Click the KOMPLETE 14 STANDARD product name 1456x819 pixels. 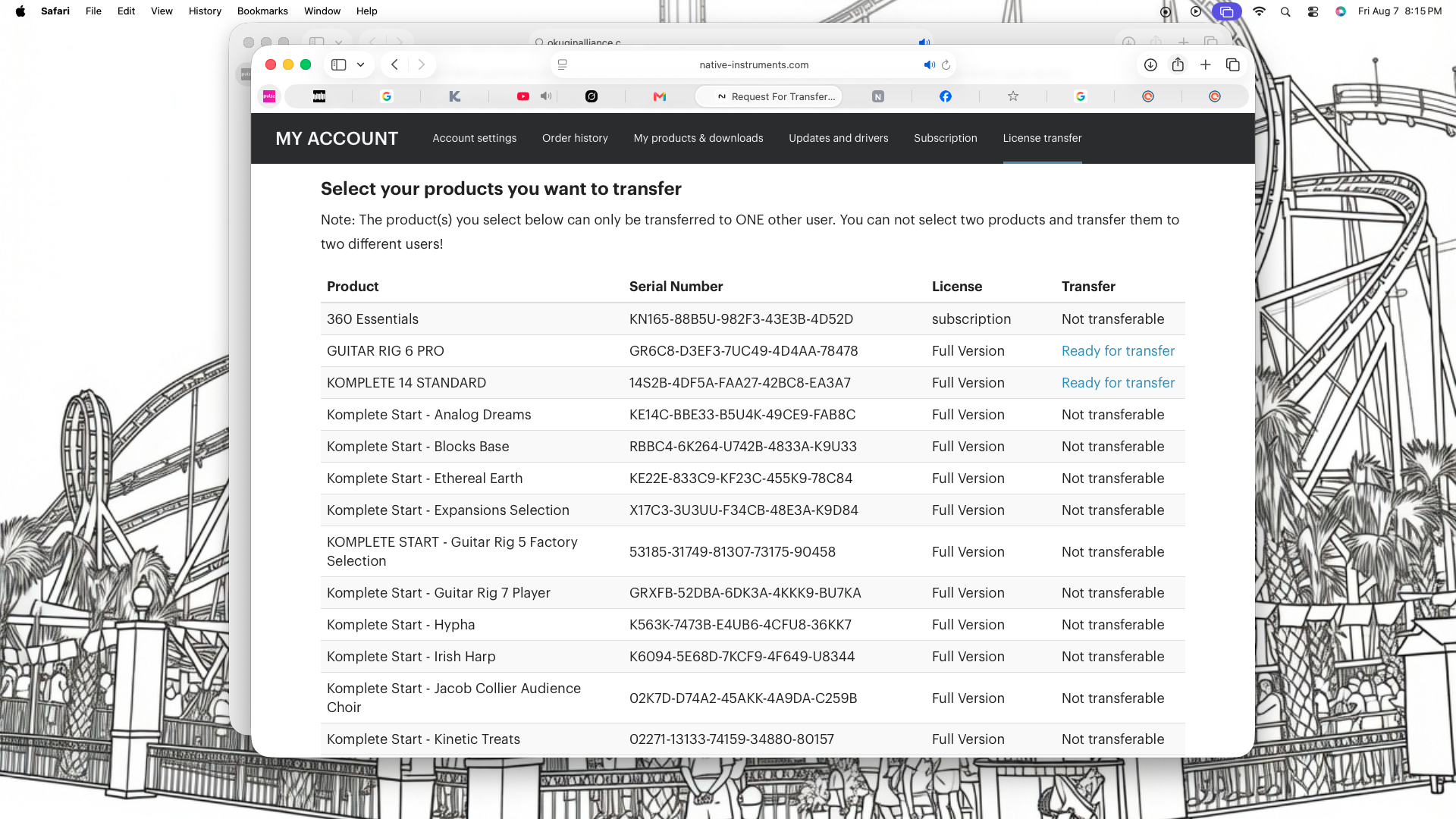406,383
